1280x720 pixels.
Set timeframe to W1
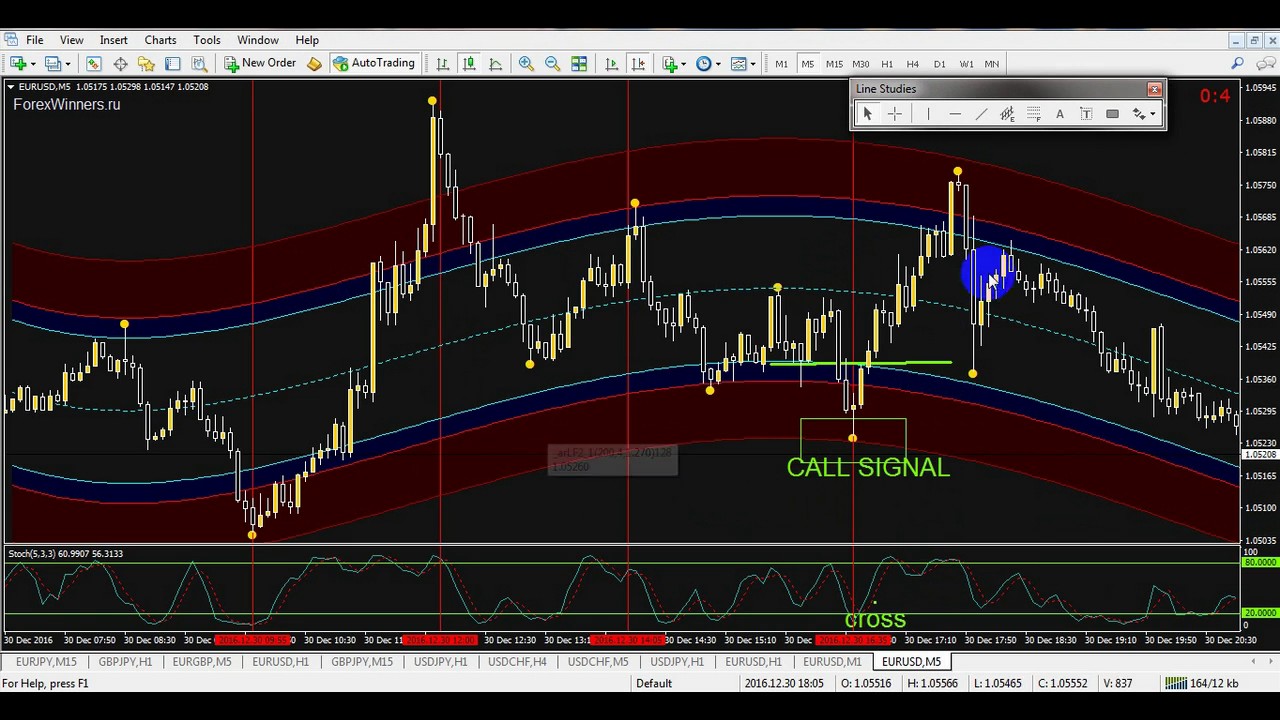(x=966, y=64)
